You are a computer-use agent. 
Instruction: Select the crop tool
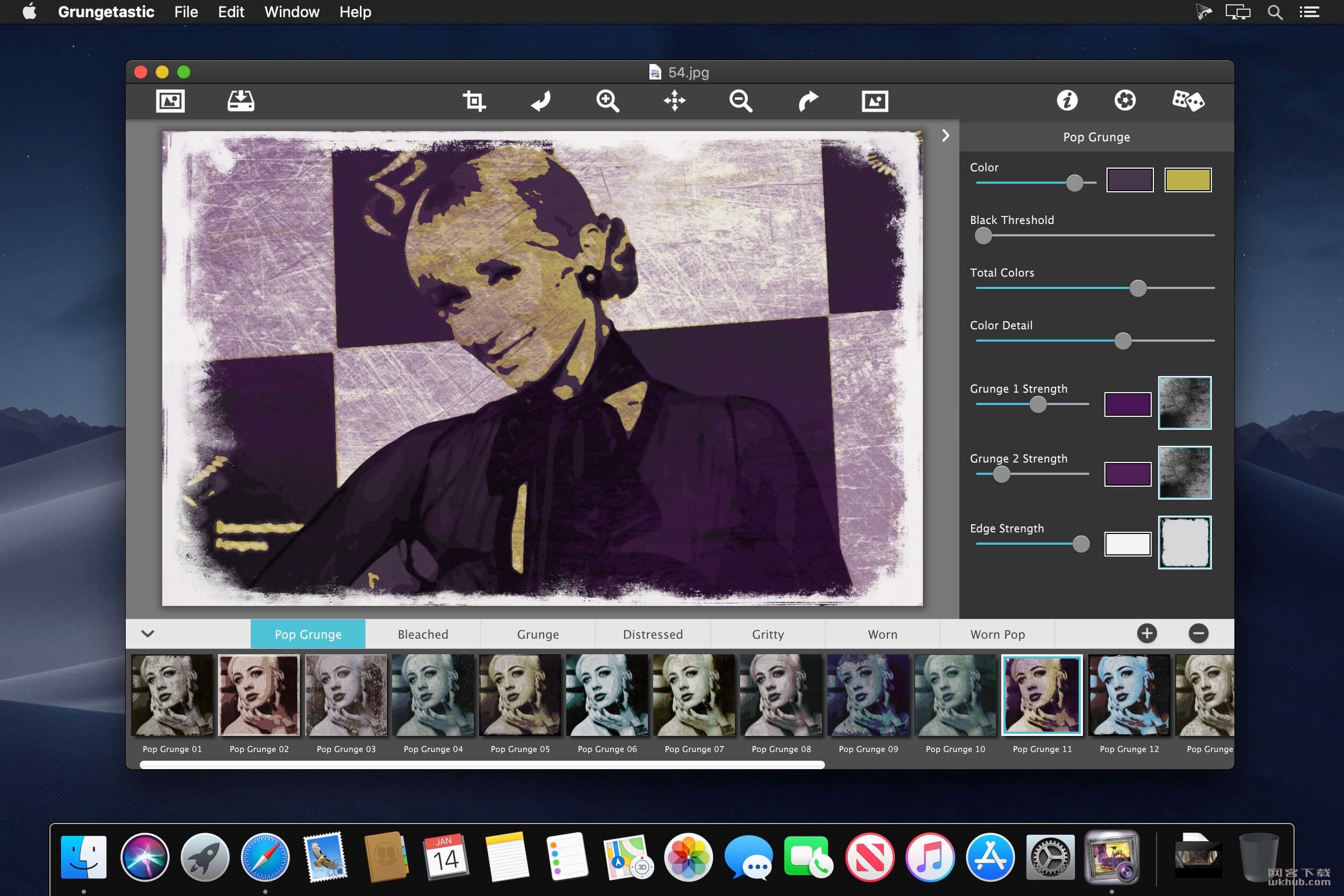474,101
